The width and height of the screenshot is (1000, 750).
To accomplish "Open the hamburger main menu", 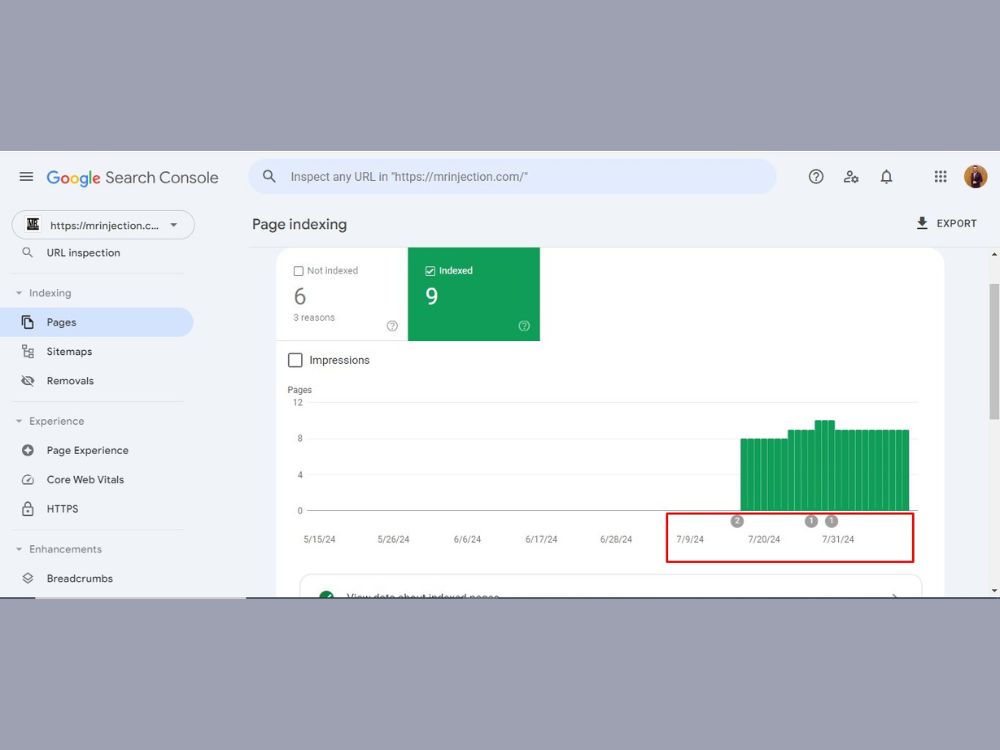I will click(26, 177).
